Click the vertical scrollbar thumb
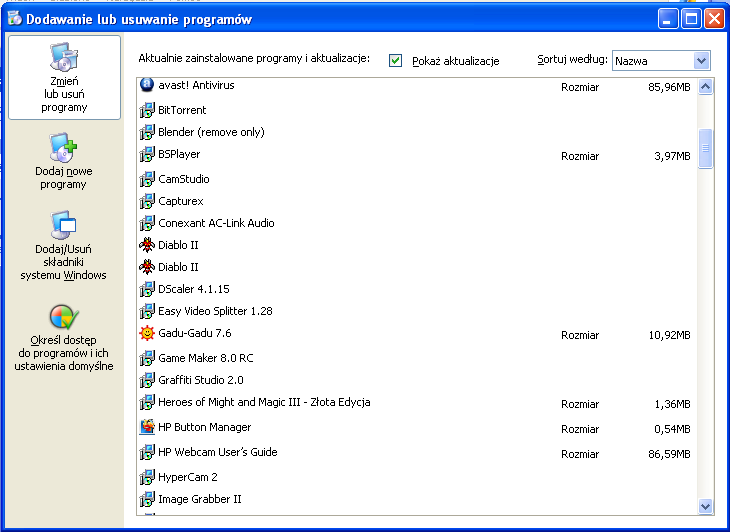 point(705,148)
